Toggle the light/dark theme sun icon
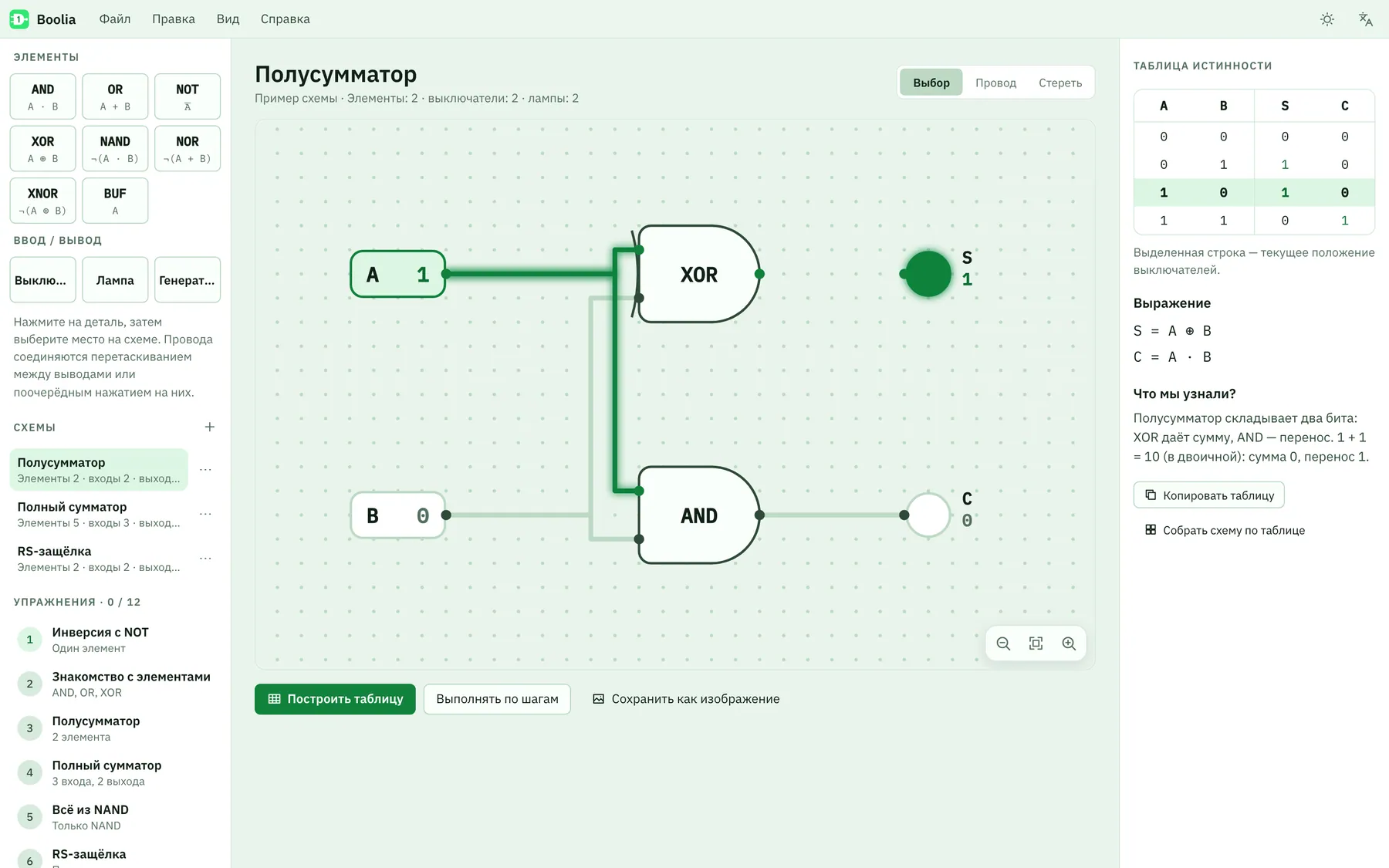 click(1326, 19)
